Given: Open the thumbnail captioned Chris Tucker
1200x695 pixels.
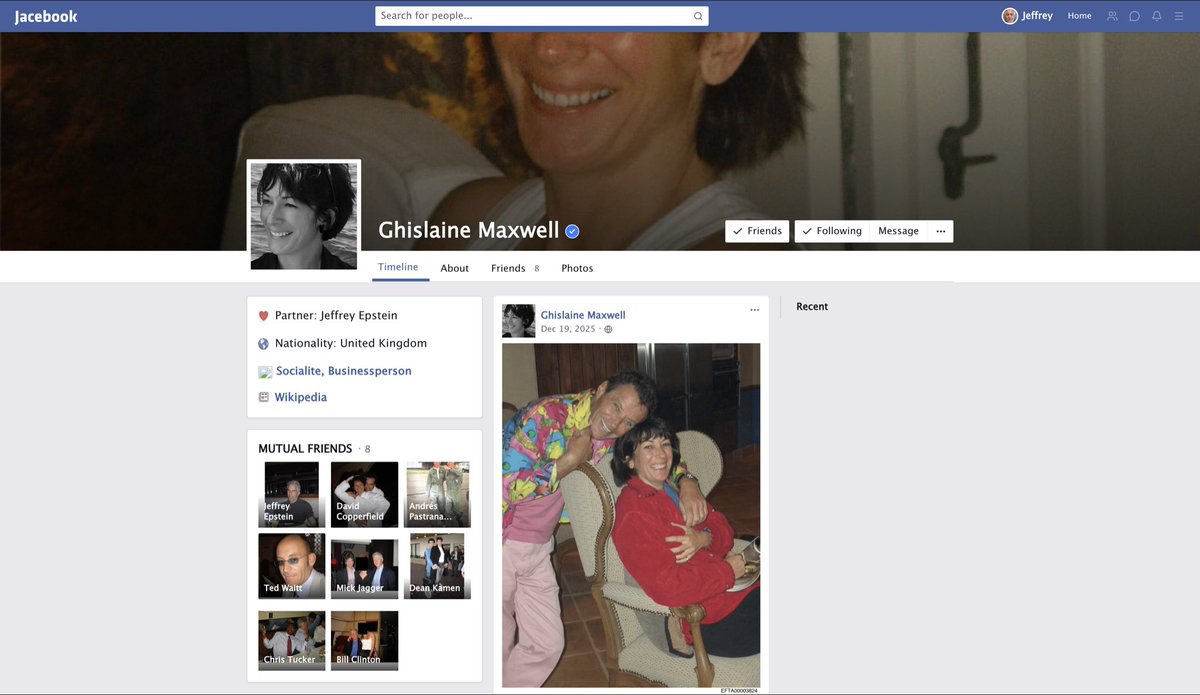Looking at the screenshot, I should tap(291, 640).
